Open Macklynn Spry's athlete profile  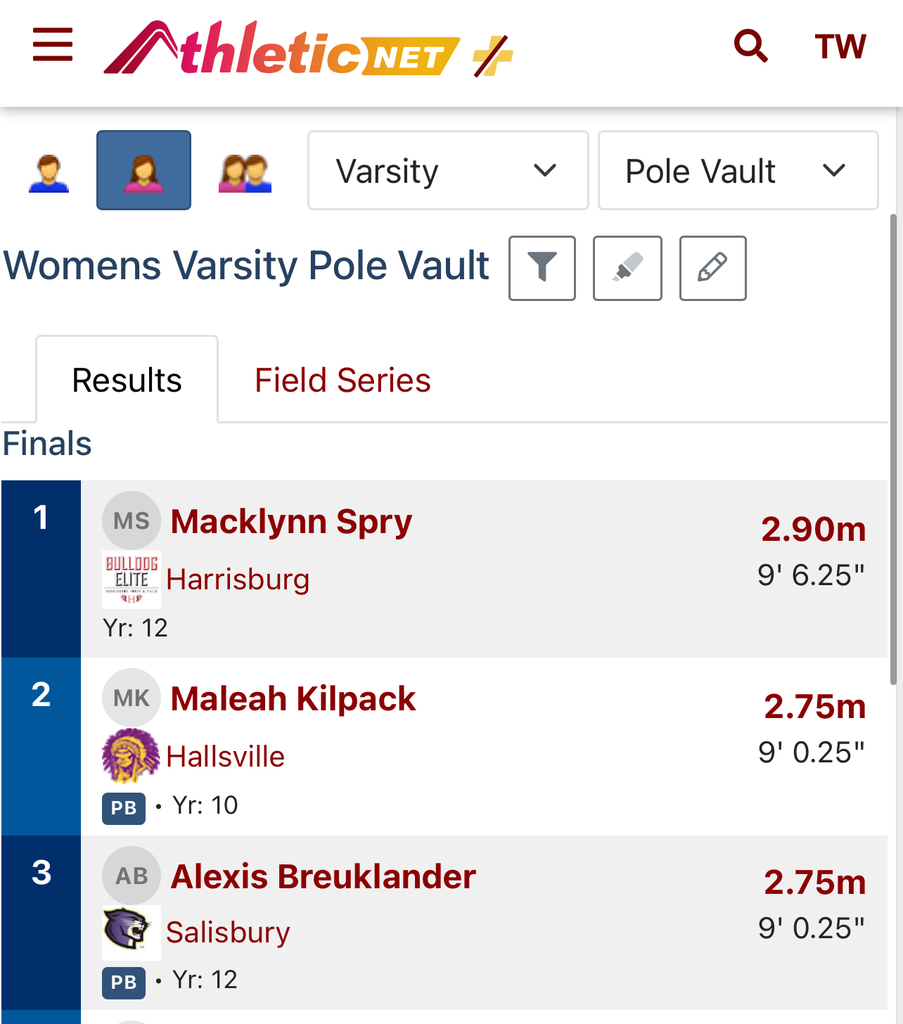pos(291,522)
